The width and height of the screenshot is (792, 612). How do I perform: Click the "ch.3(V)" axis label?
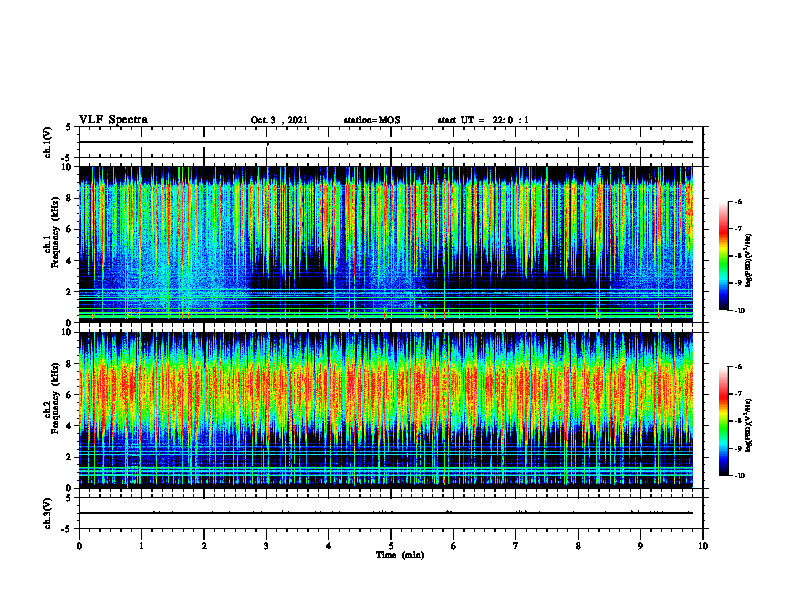coord(48,514)
